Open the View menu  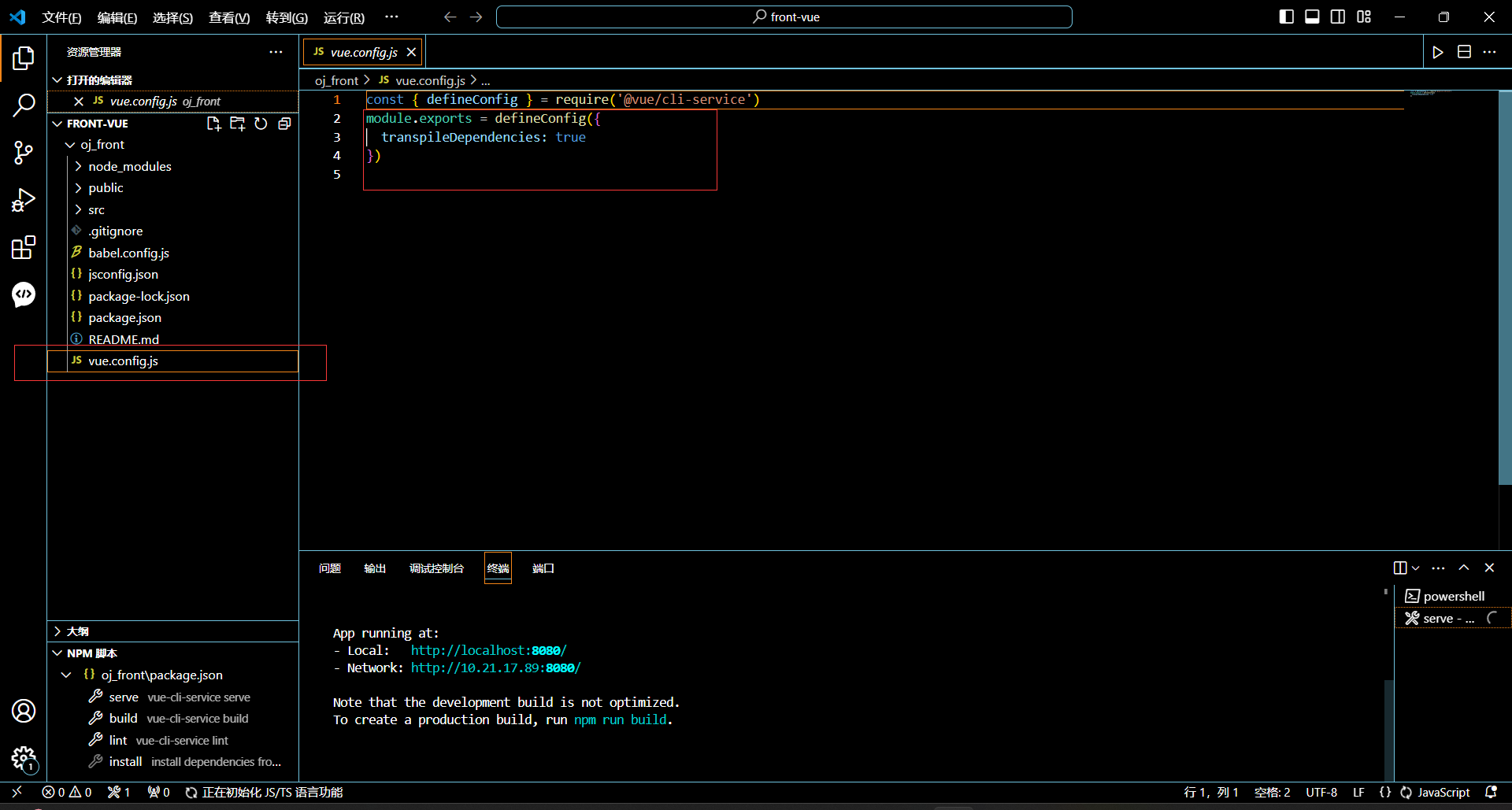[229, 17]
